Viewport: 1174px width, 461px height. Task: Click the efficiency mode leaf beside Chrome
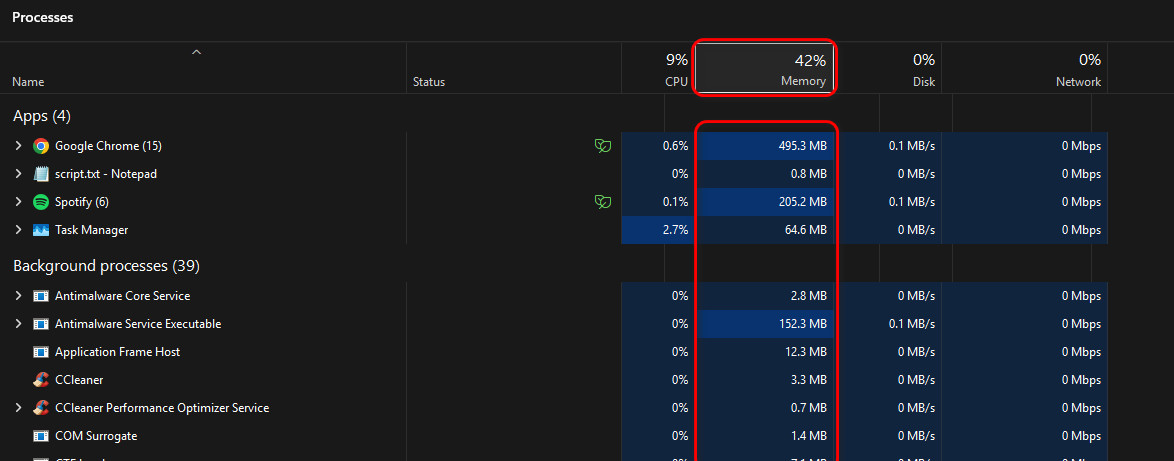point(602,146)
